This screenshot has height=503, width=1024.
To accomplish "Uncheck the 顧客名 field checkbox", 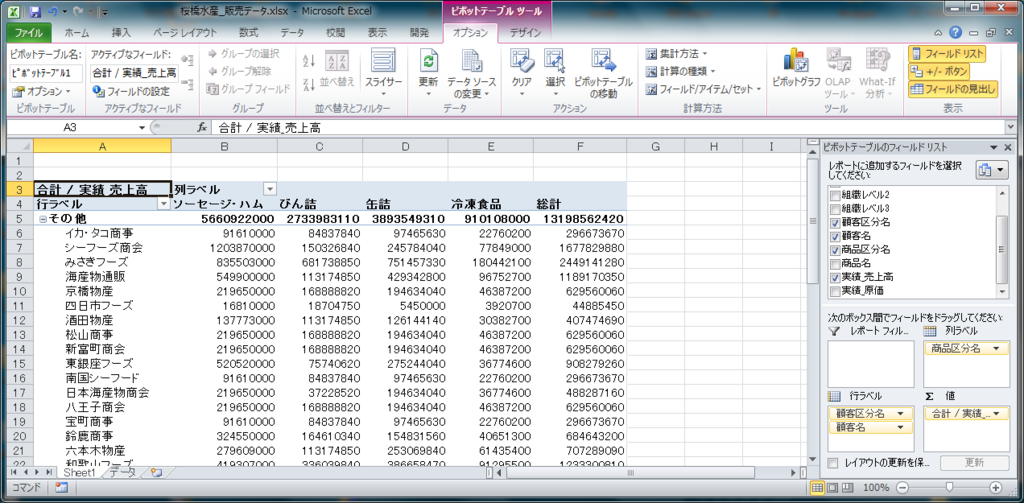I will point(835,236).
